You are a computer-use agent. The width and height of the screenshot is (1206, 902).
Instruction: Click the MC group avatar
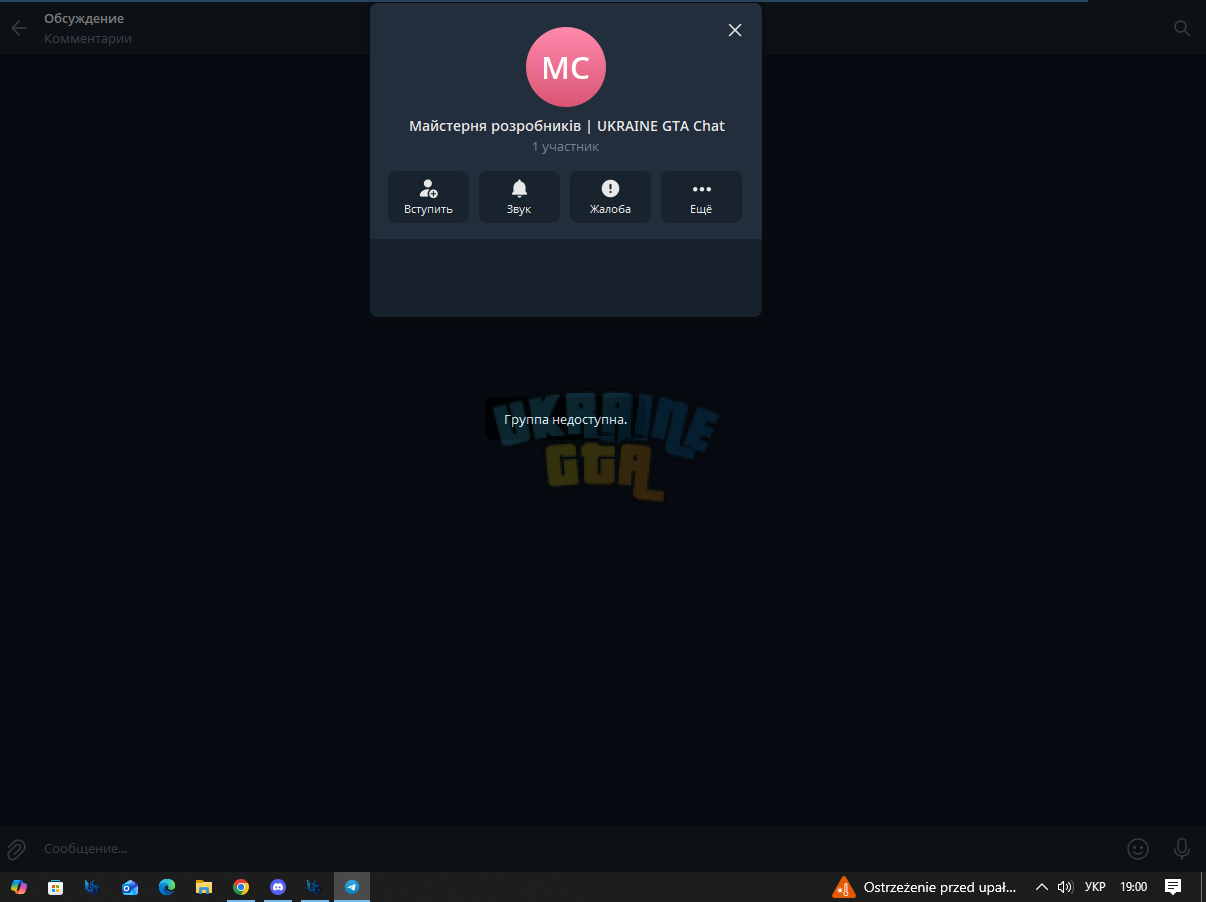tap(566, 67)
